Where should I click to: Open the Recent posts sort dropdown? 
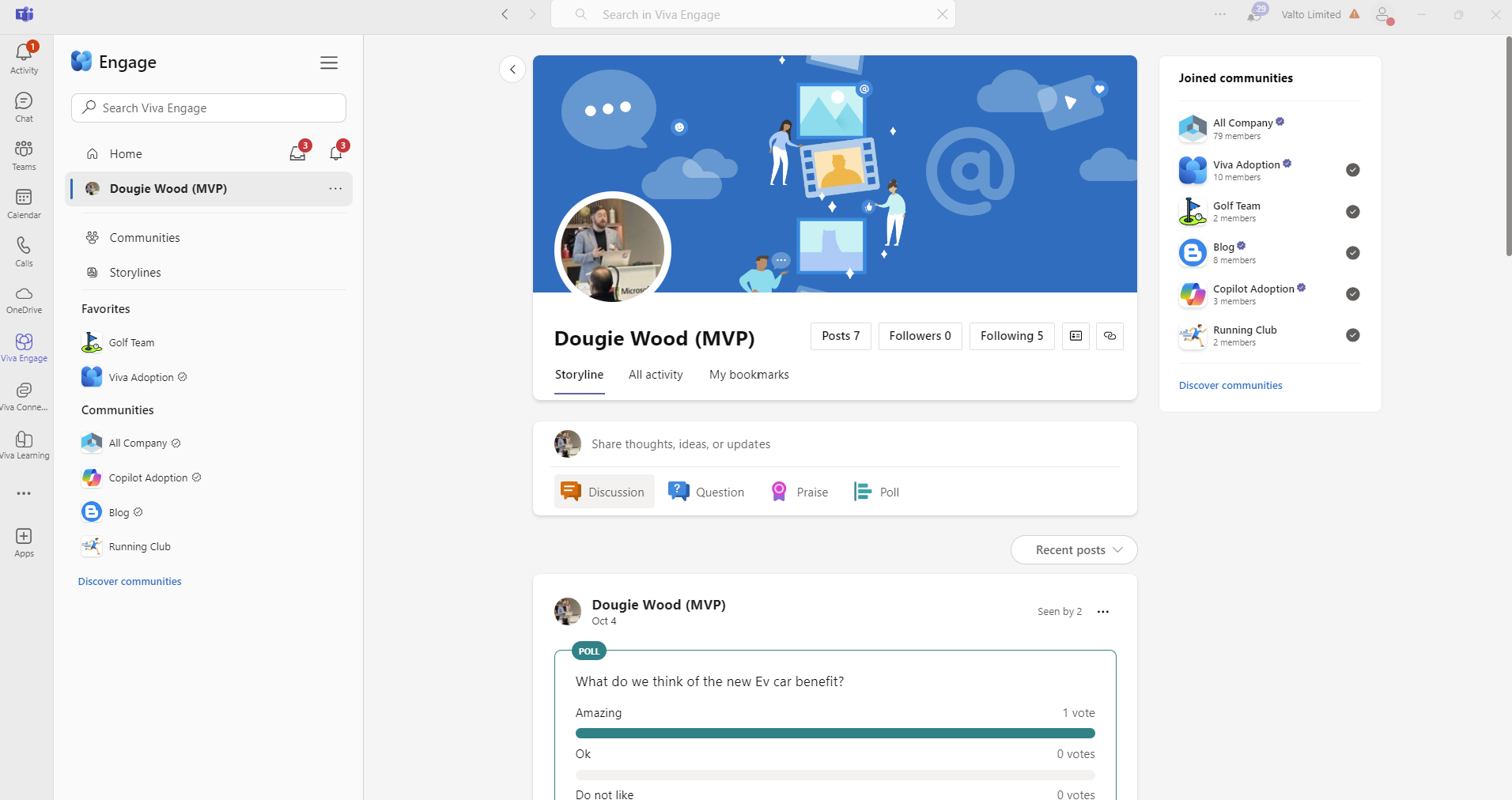1074,550
